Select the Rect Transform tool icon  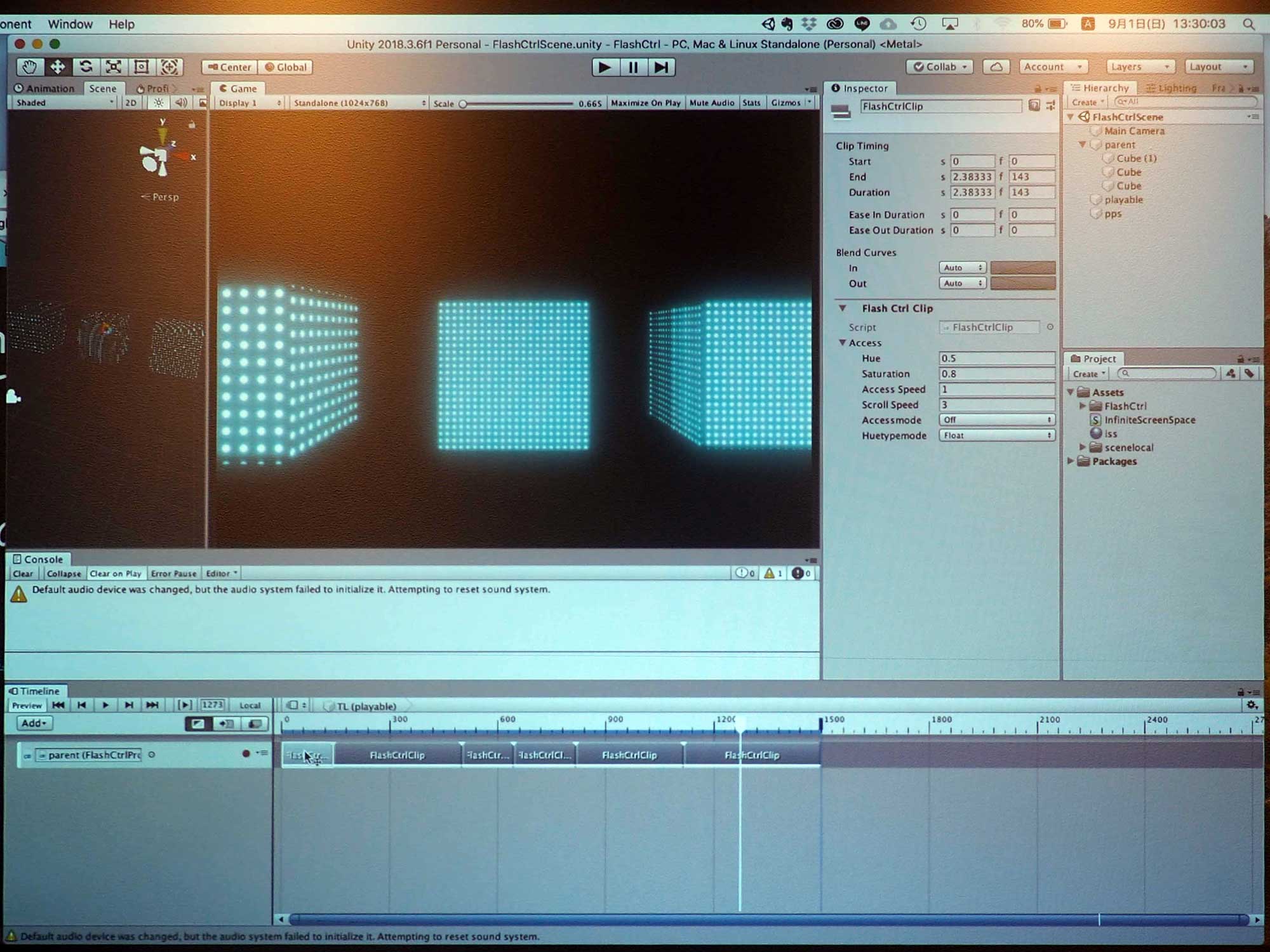coord(142,67)
